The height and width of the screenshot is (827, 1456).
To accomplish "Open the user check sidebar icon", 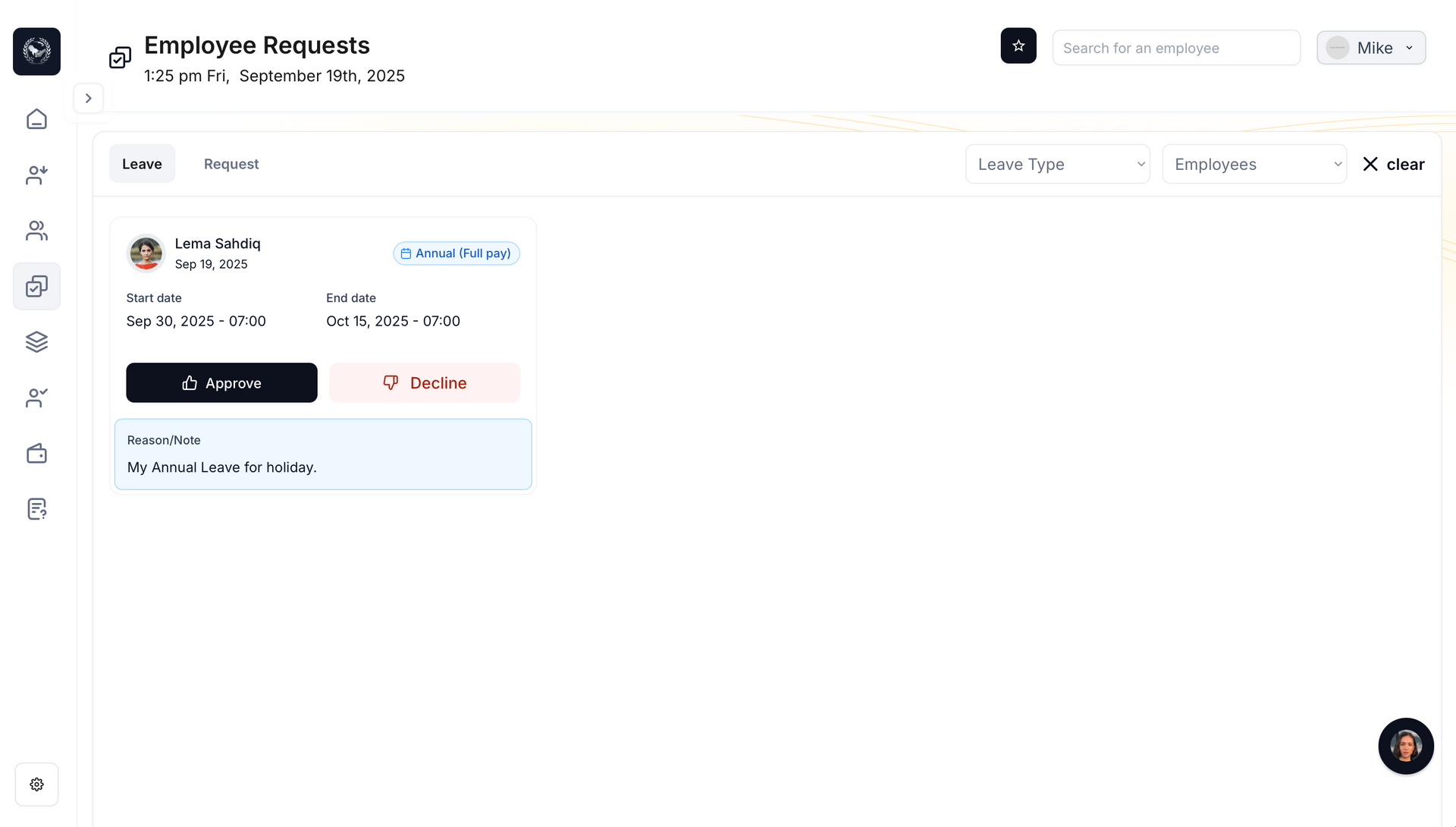I will pos(36,398).
